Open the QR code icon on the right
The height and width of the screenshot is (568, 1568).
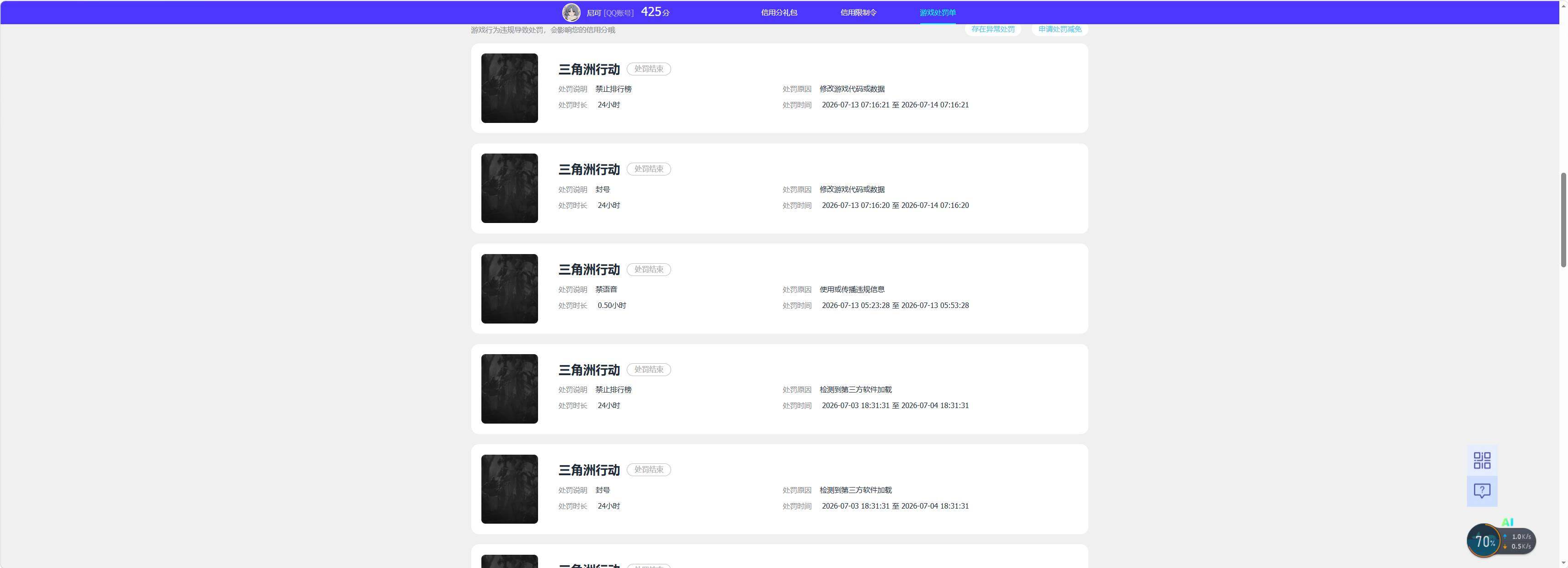(1482, 460)
